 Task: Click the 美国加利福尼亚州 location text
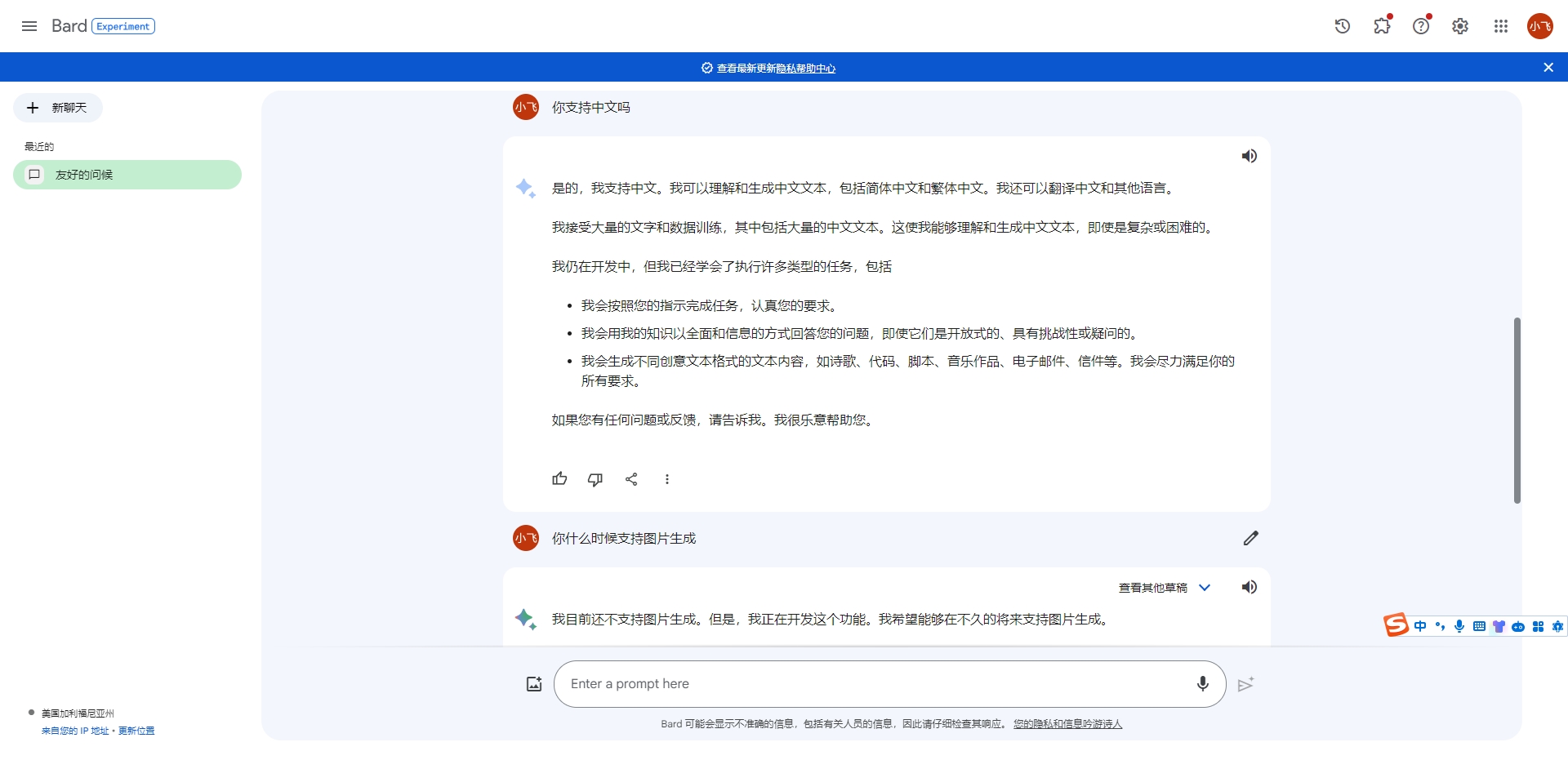pyautogui.click(x=78, y=713)
